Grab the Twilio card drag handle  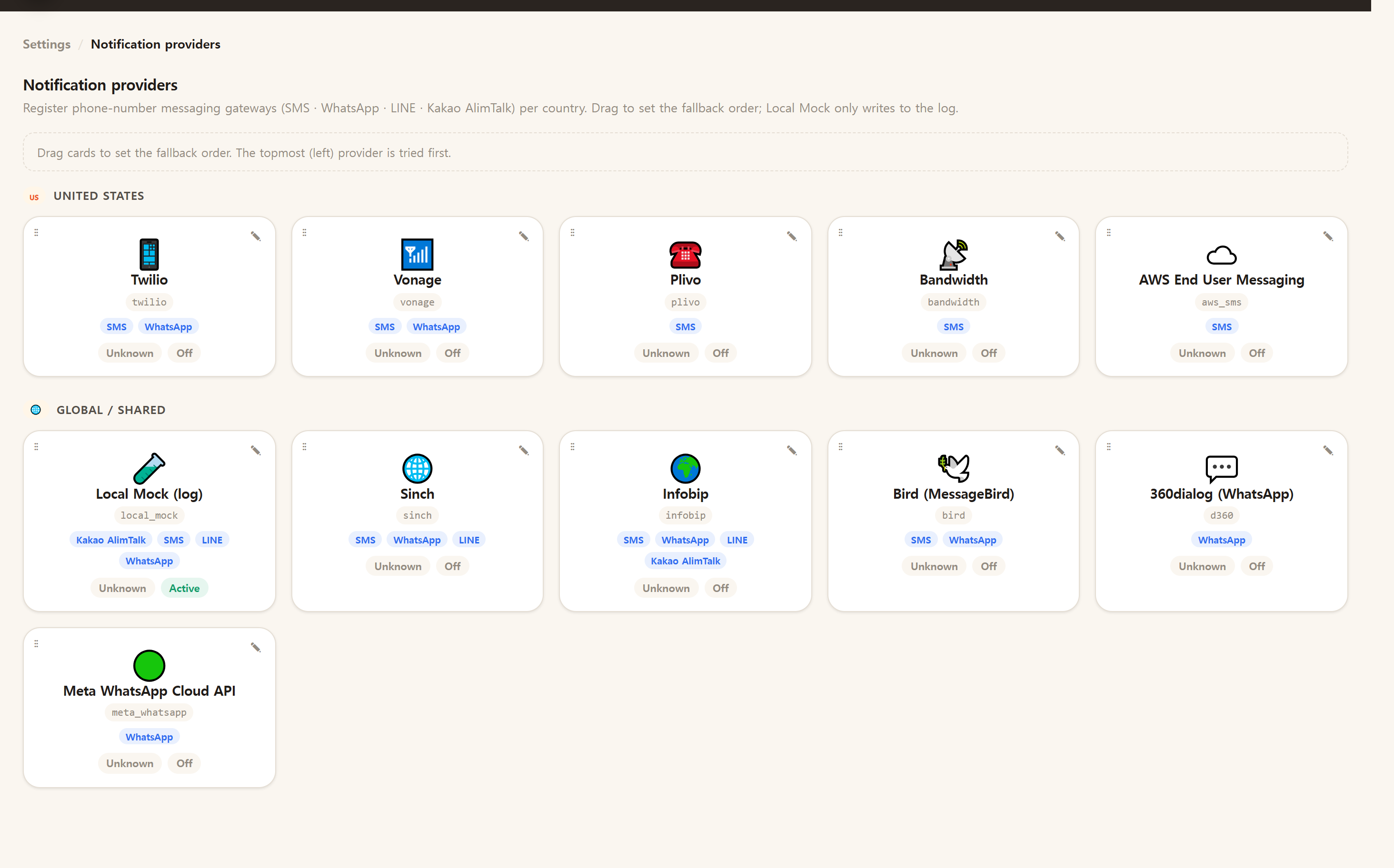tap(36, 233)
